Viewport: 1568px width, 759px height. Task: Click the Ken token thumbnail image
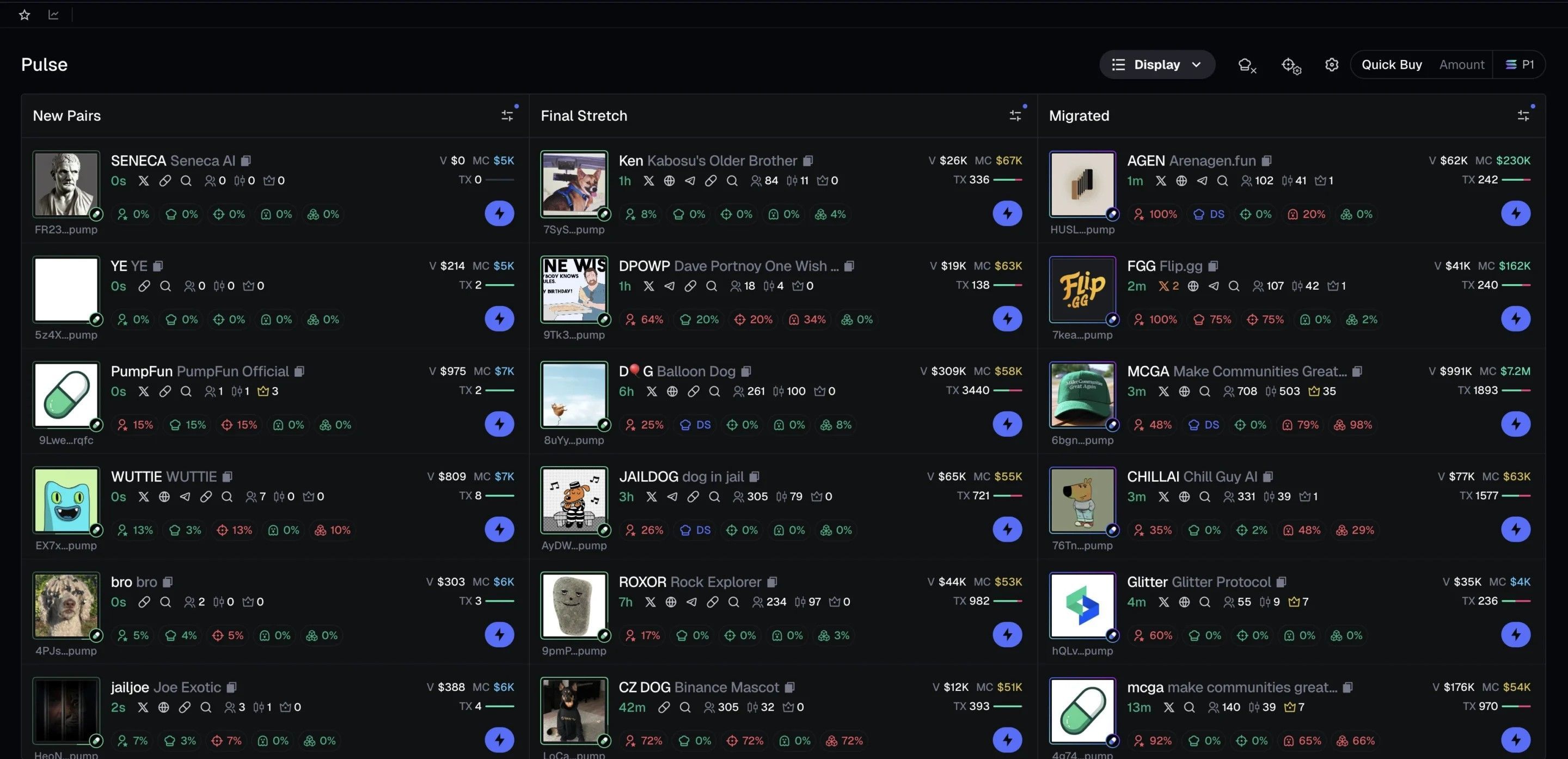pyautogui.click(x=574, y=184)
